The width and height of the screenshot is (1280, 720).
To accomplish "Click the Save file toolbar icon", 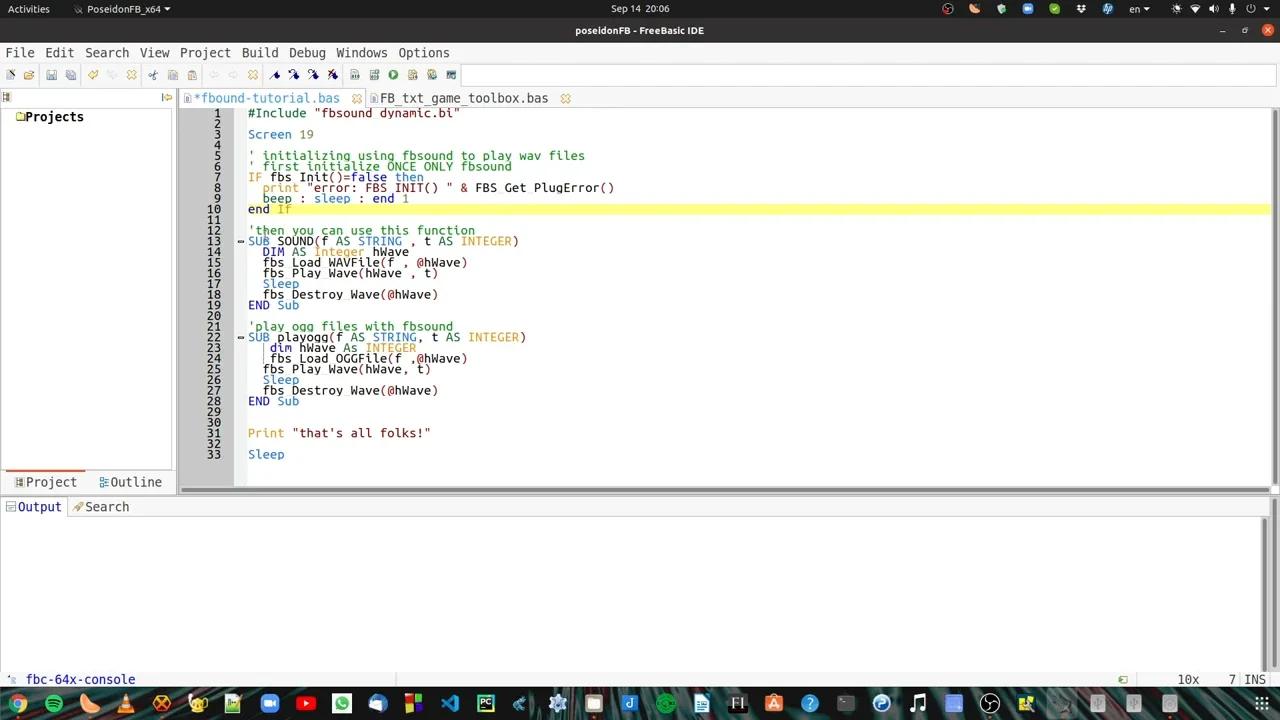I will pos(51,75).
